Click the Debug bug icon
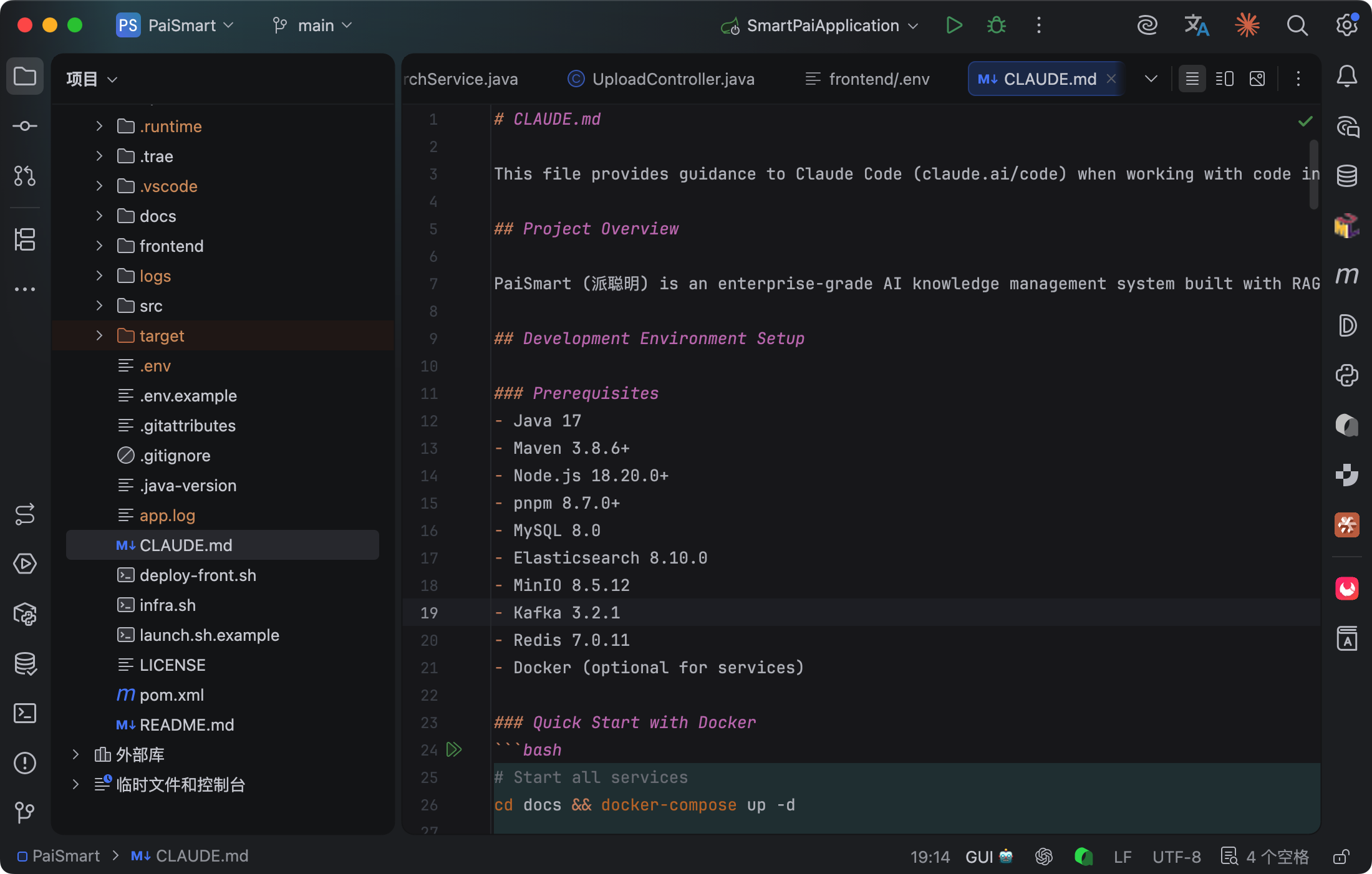This screenshot has width=1372, height=874. coord(996,26)
